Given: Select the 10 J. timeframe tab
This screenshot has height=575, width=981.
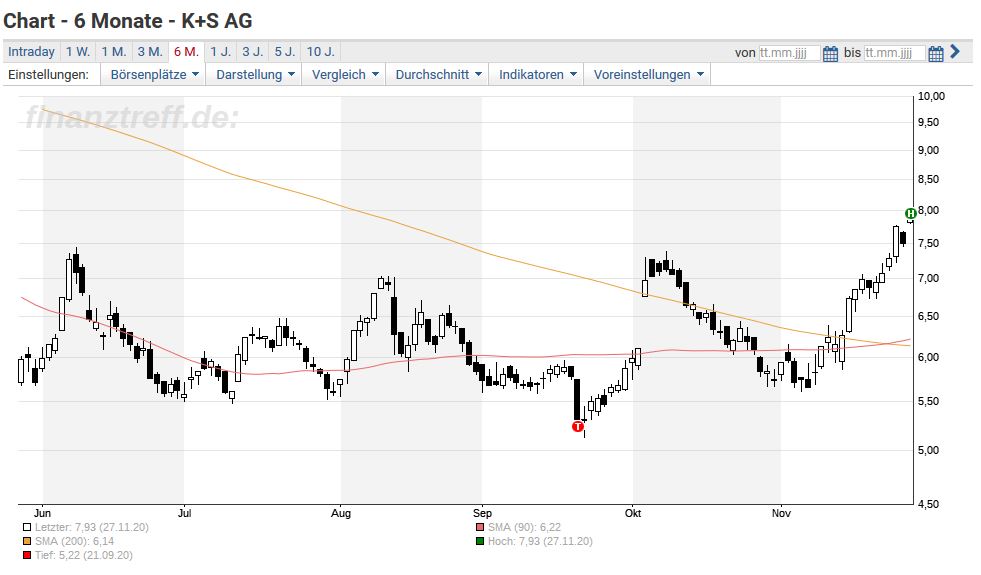Looking at the screenshot, I should [320, 52].
